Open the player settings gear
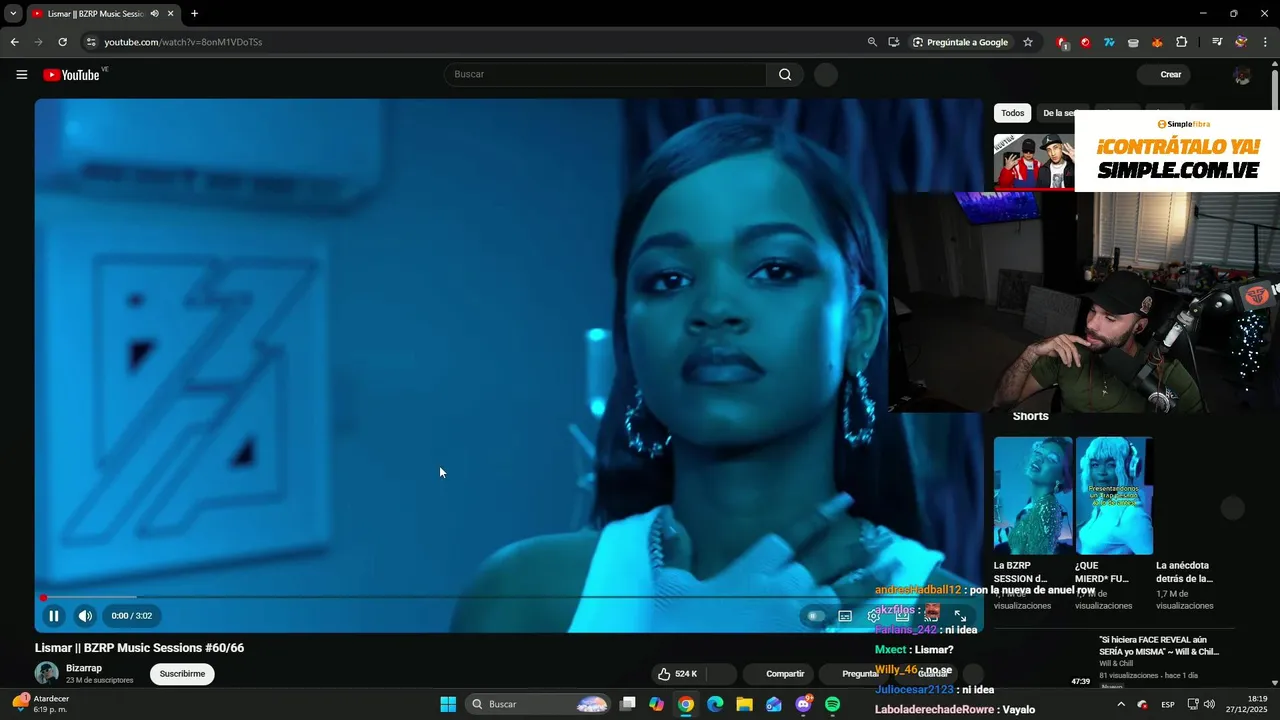1280x720 pixels. (873, 616)
